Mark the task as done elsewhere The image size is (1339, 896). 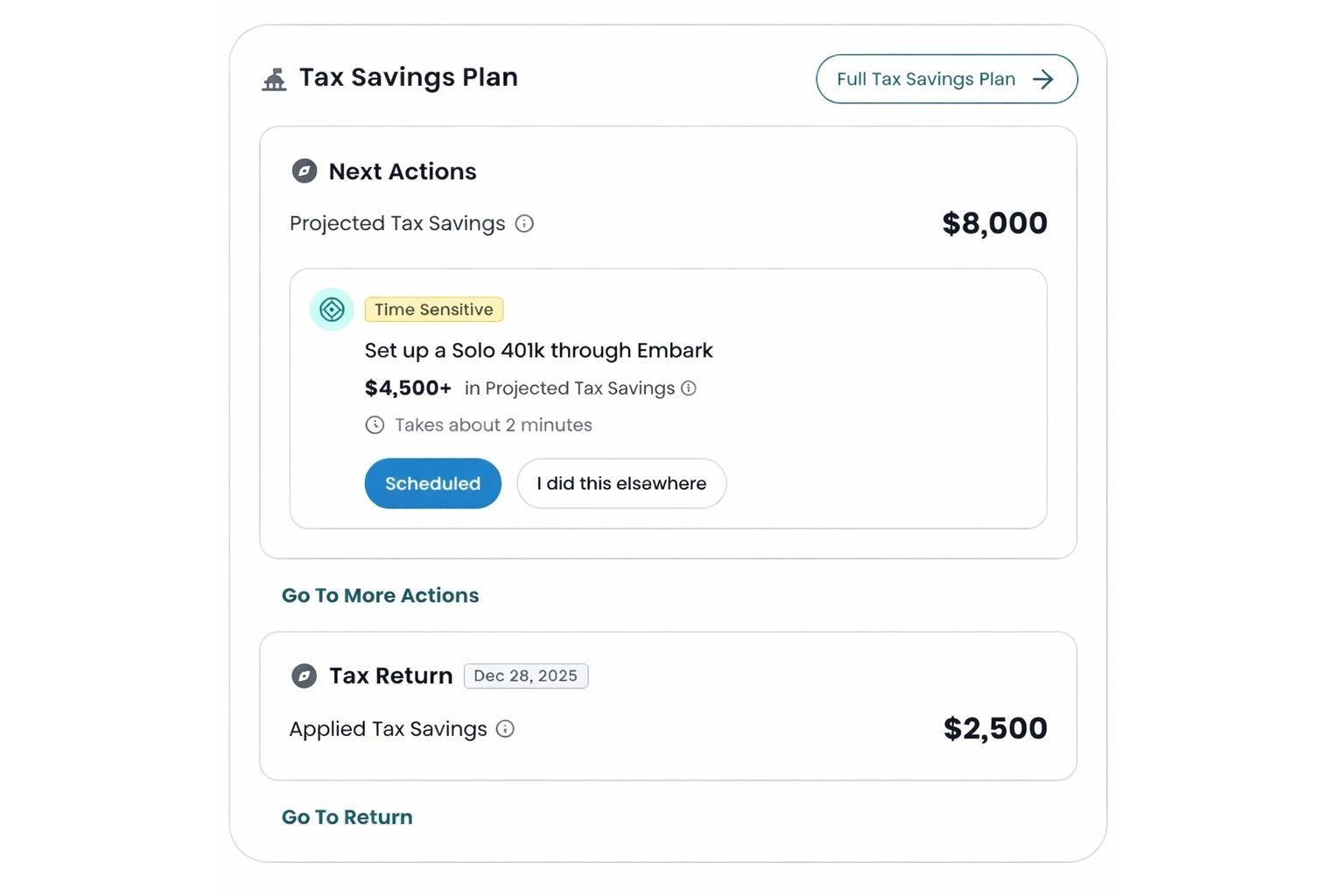(x=620, y=483)
